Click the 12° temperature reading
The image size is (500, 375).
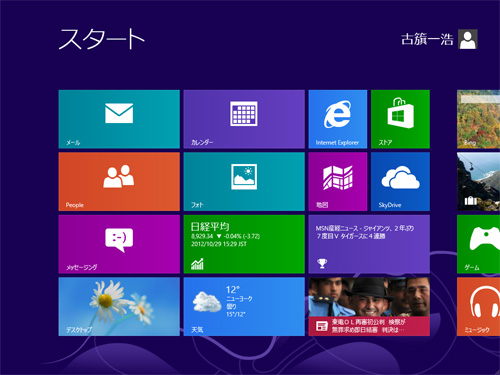point(233,289)
